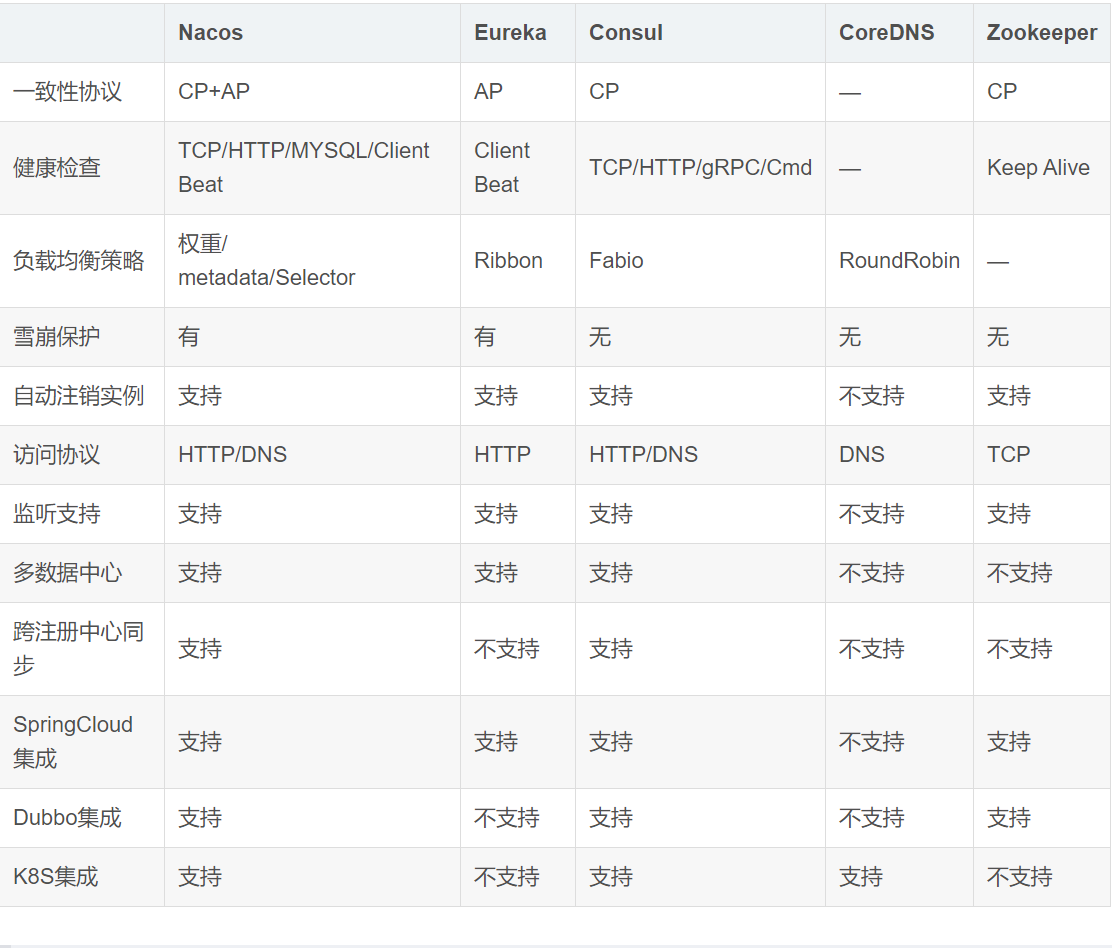Screen dimensions: 1112x948
Task: Click the TCP cell in 访问协议 row
Action: pyautogui.click(x=1008, y=455)
